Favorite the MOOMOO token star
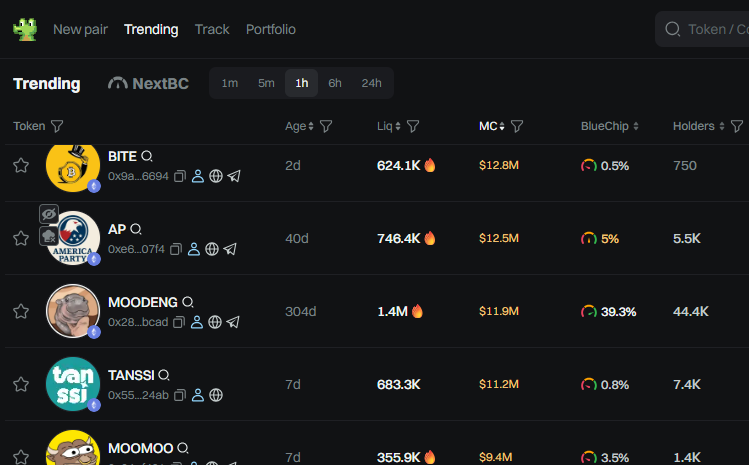Image resolution: width=749 pixels, height=465 pixels. click(x=21, y=457)
